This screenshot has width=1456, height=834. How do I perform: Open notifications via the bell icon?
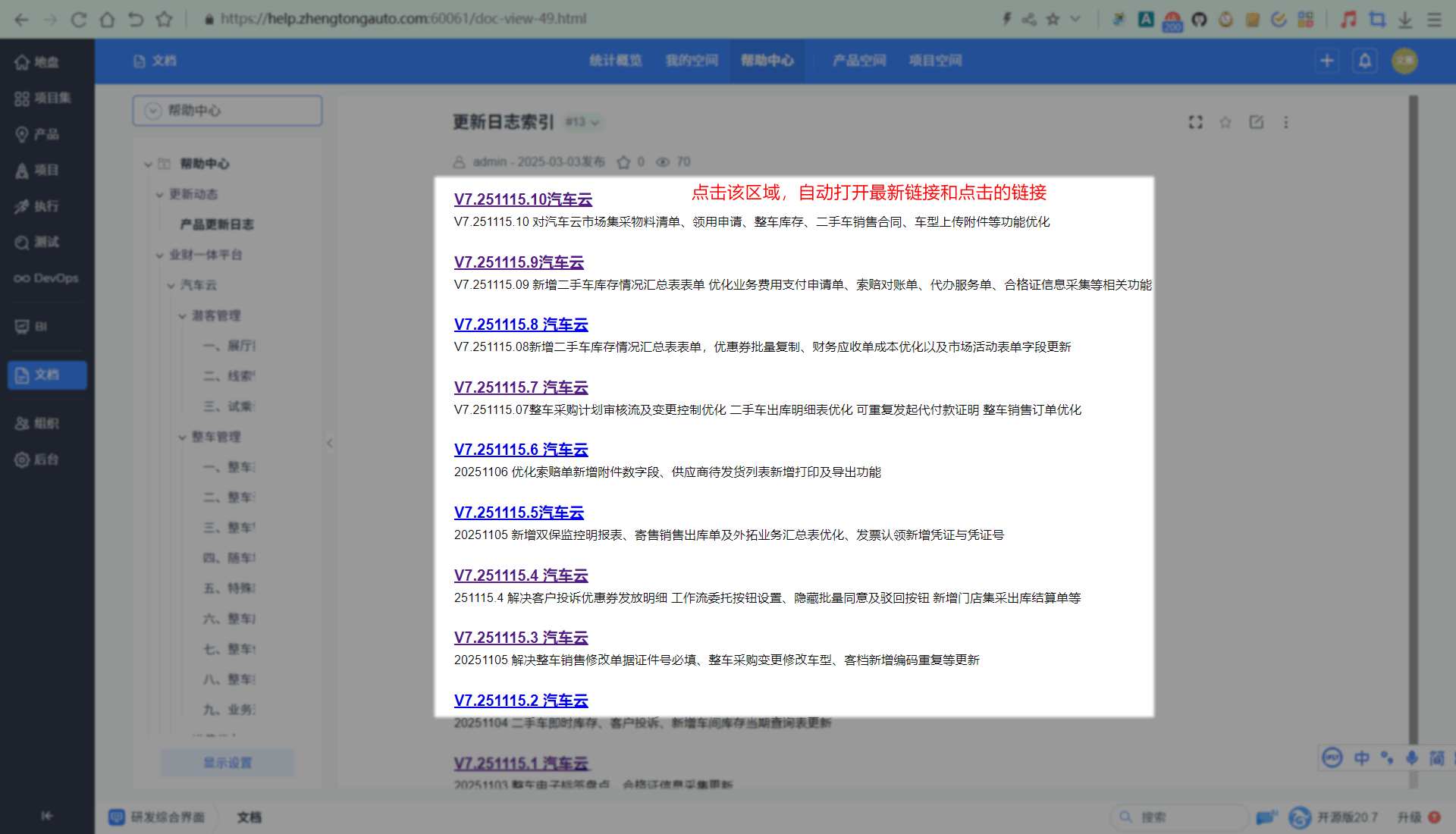pos(1364,61)
